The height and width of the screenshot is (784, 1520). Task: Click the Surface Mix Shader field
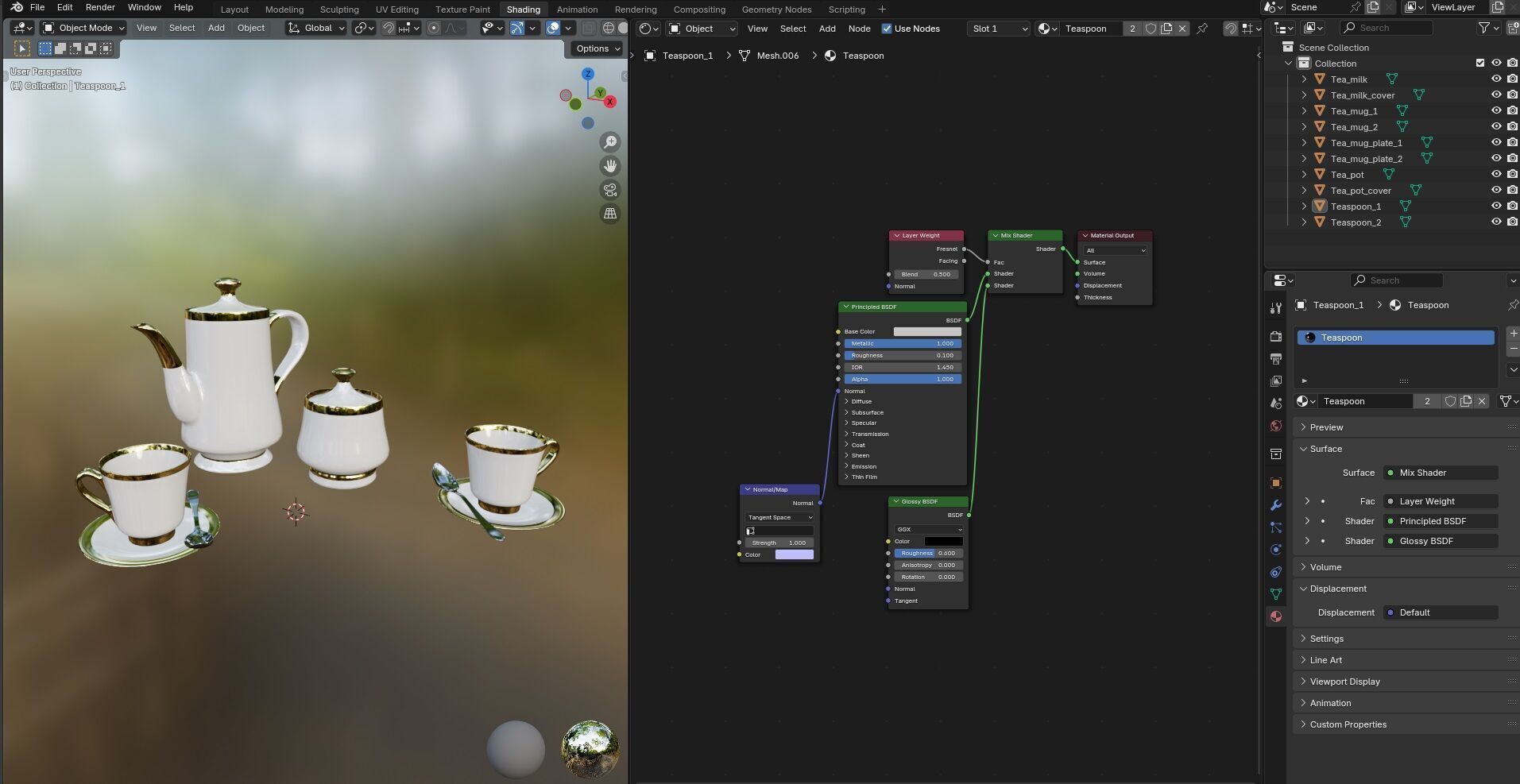point(1441,473)
